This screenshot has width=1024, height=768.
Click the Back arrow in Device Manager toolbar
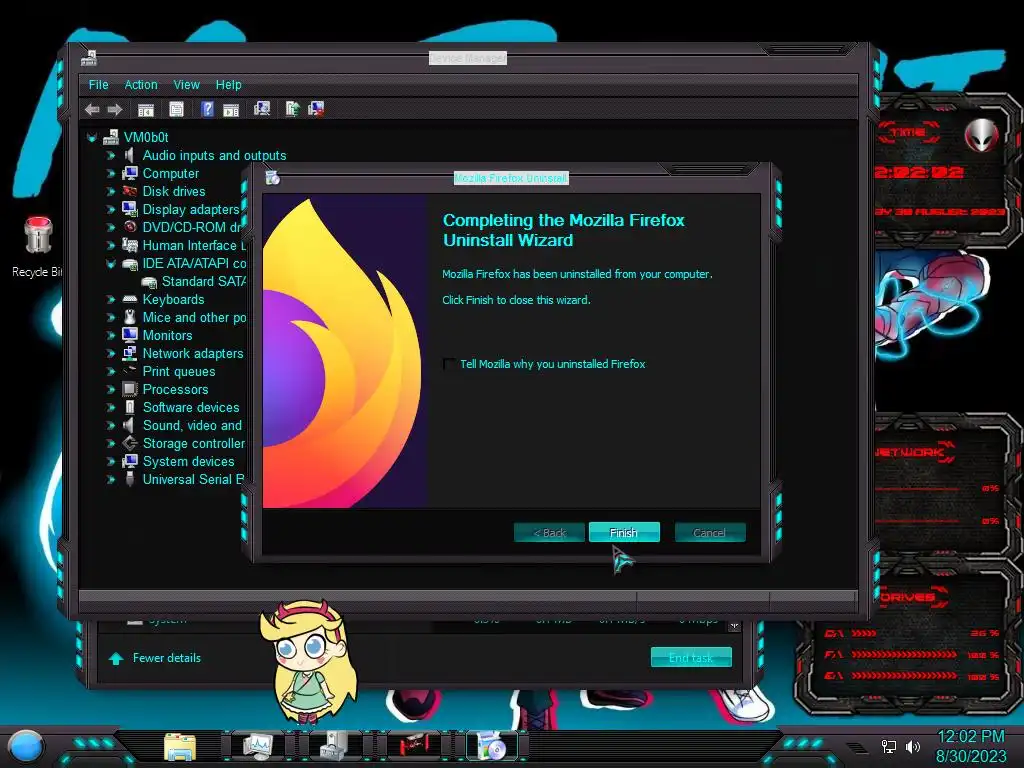pos(92,109)
